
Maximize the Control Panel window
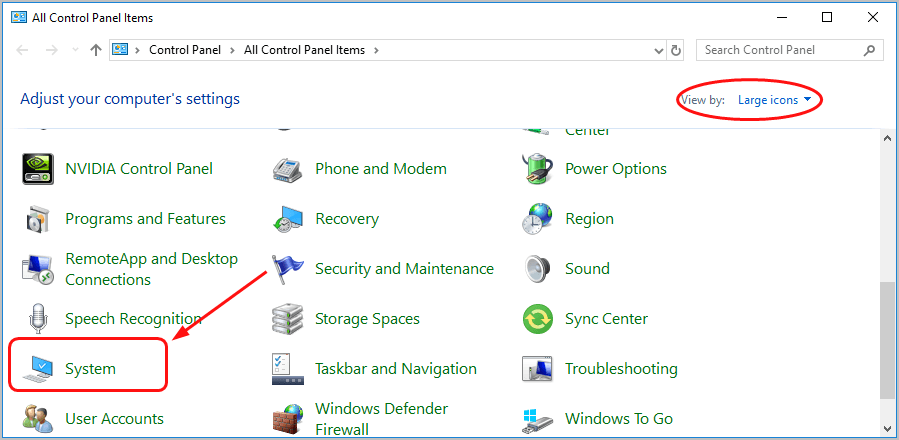pos(827,17)
